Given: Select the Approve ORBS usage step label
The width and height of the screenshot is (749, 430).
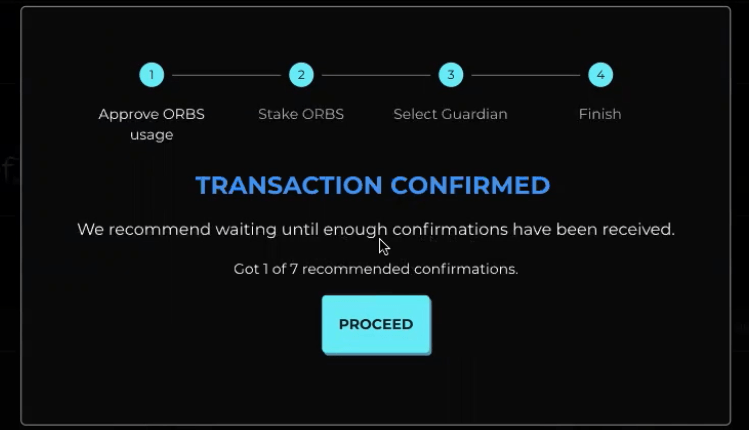Looking at the screenshot, I should [151, 124].
